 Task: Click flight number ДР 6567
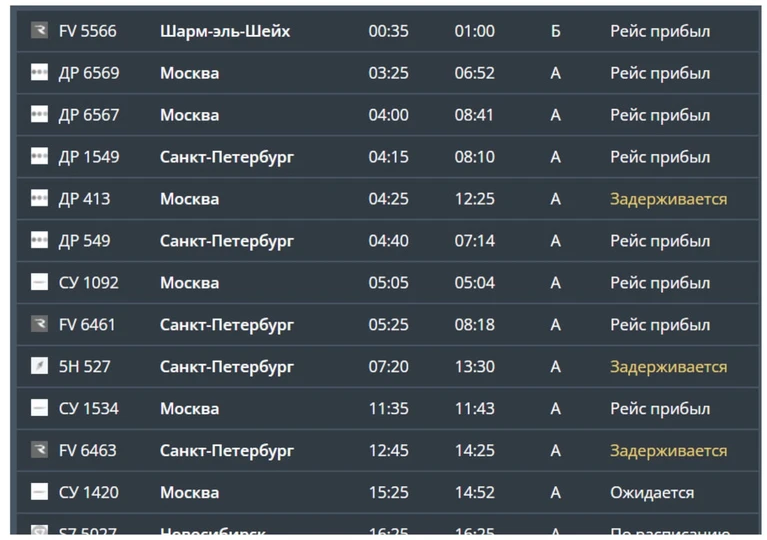tap(89, 115)
